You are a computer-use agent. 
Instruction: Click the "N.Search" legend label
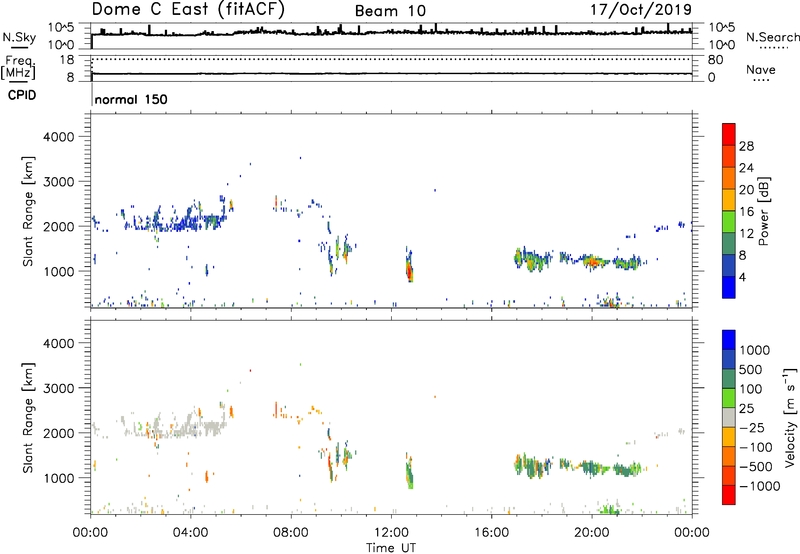point(772,37)
